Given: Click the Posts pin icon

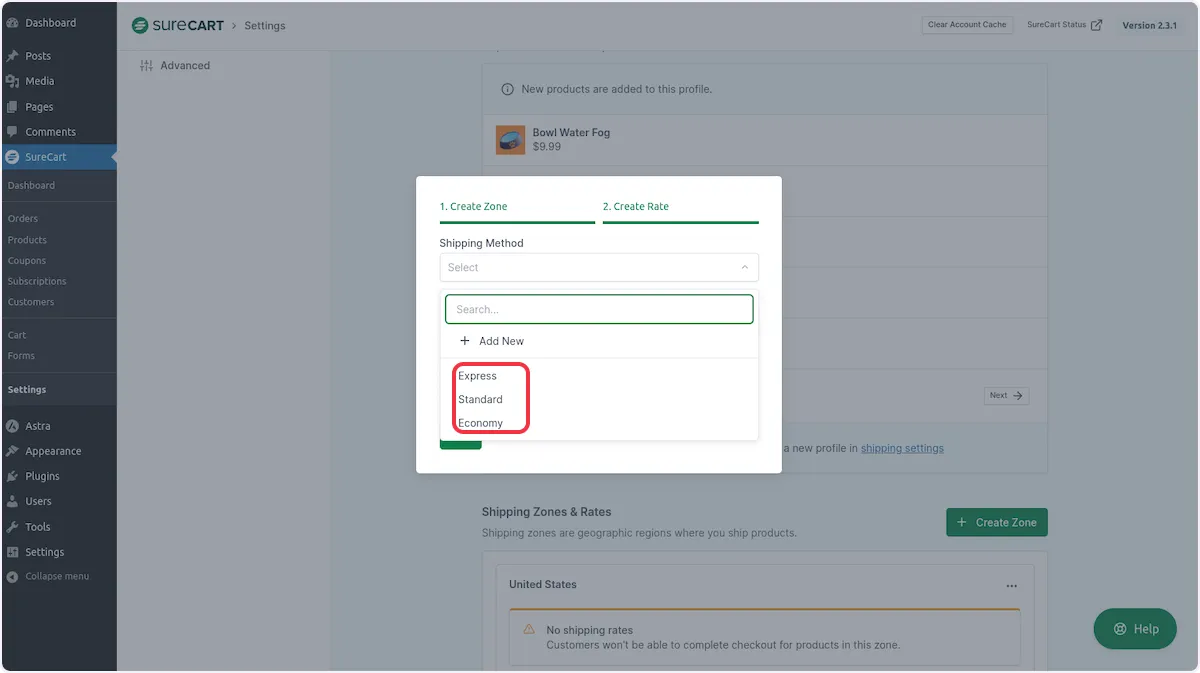Looking at the screenshot, I should pyautogui.click(x=12, y=56).
